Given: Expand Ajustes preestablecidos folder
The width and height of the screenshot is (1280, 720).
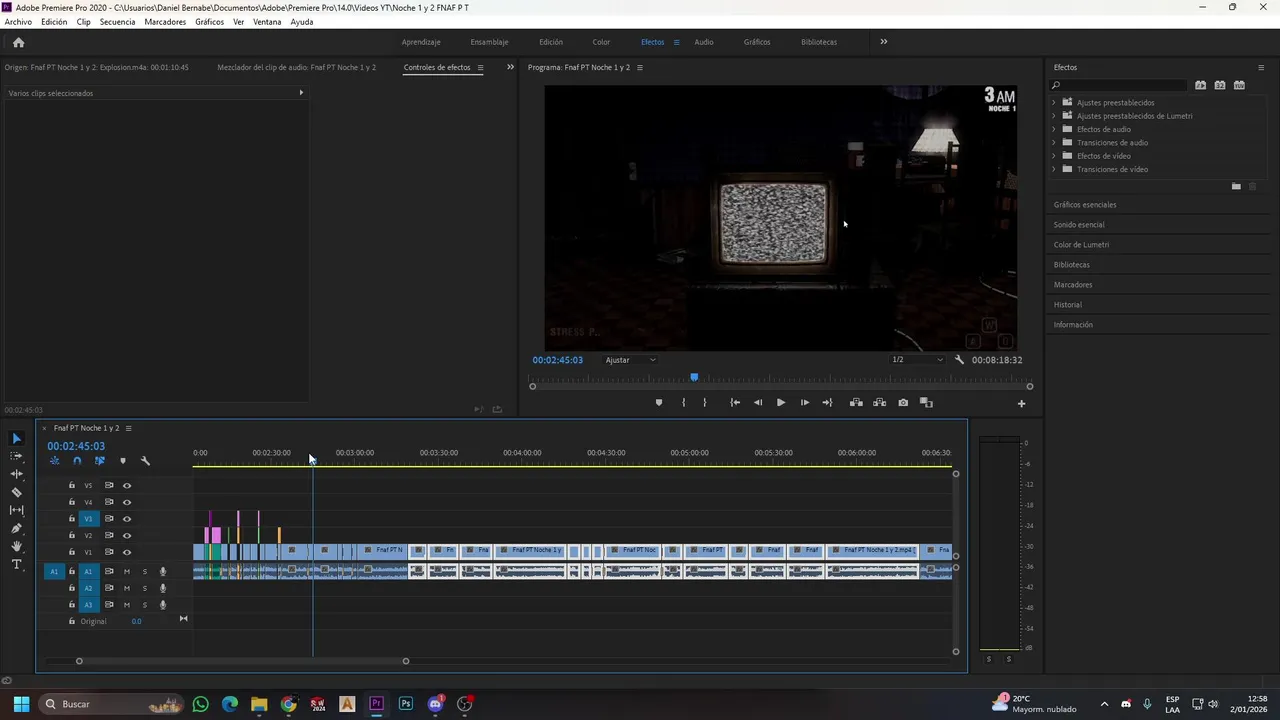Looking at the screenshot, I should tap(1053, 103).
